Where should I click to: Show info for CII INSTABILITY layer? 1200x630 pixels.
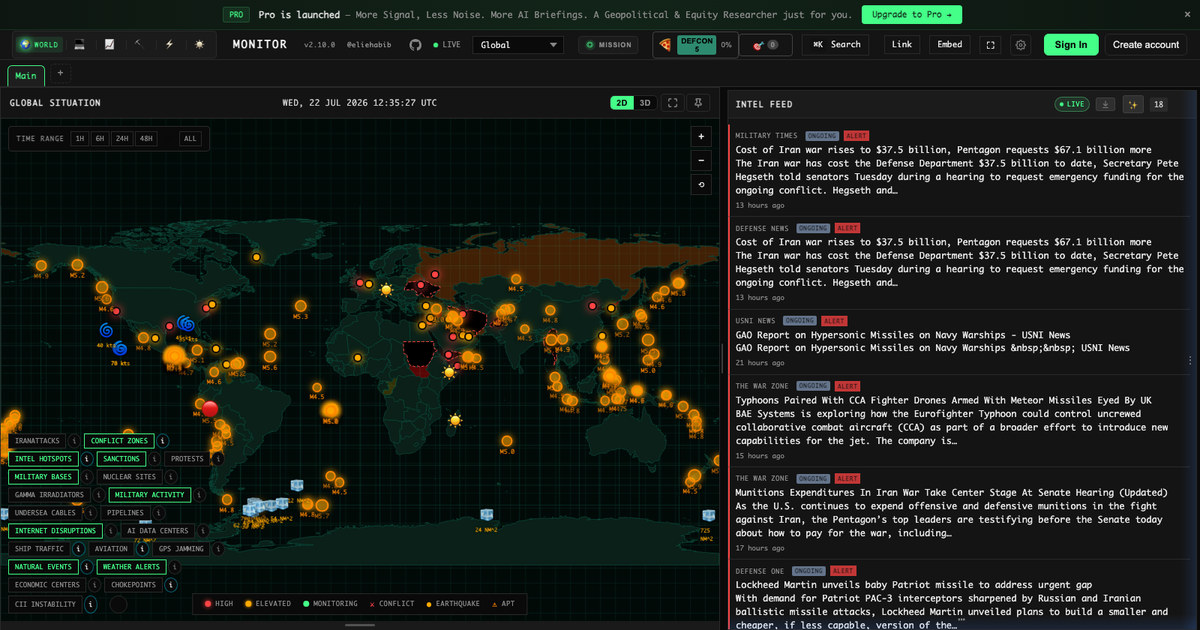pyautogui.click(x=90, y=604)
